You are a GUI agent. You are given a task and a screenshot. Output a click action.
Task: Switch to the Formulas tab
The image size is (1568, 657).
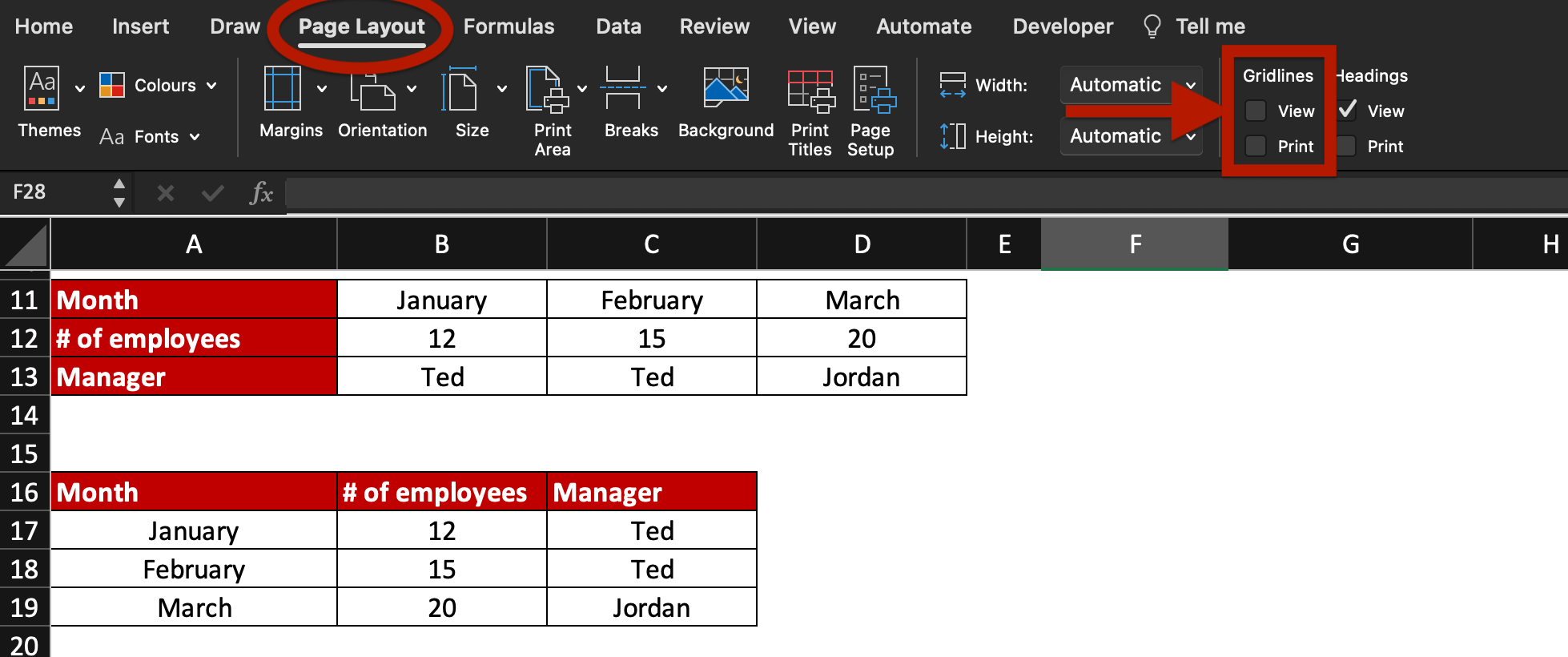tap(509, 26)
